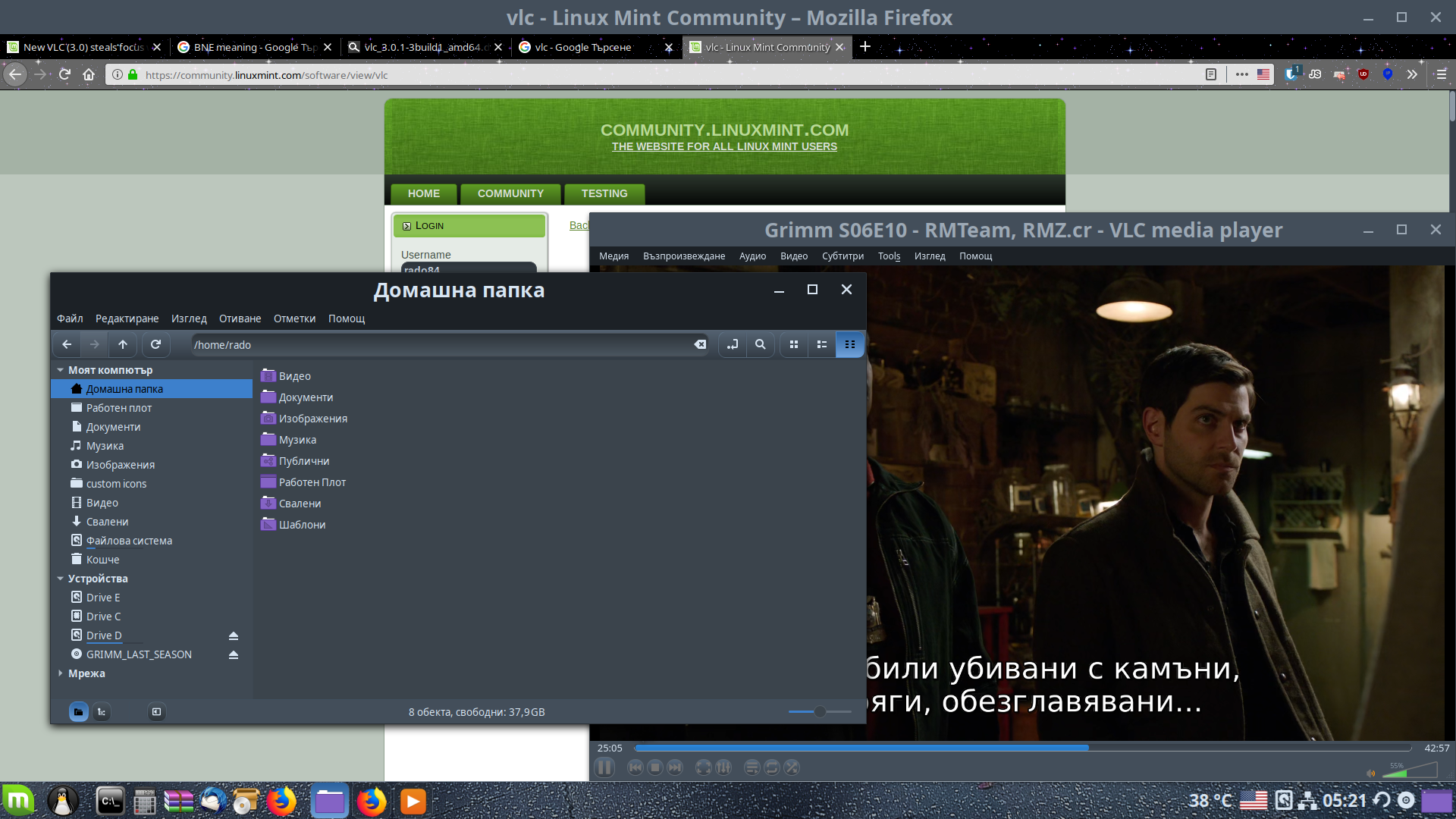Toggle VLC fullscreen mode

point(703,767)
